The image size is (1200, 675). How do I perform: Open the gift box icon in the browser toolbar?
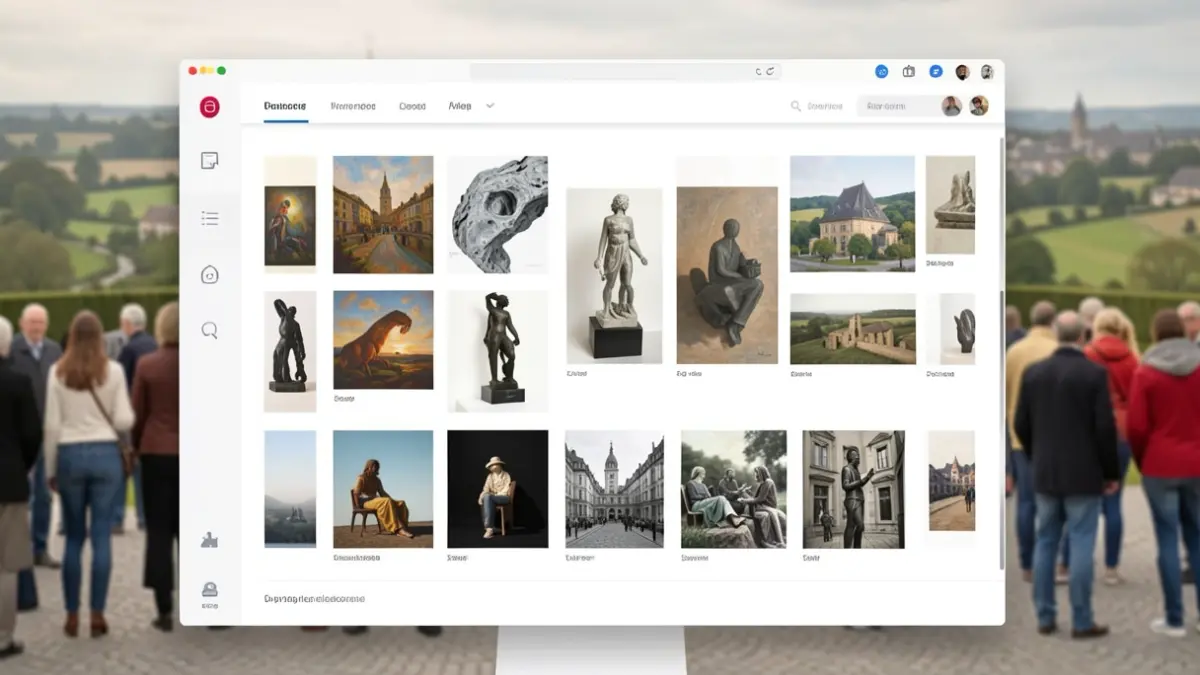pos(909,71)
